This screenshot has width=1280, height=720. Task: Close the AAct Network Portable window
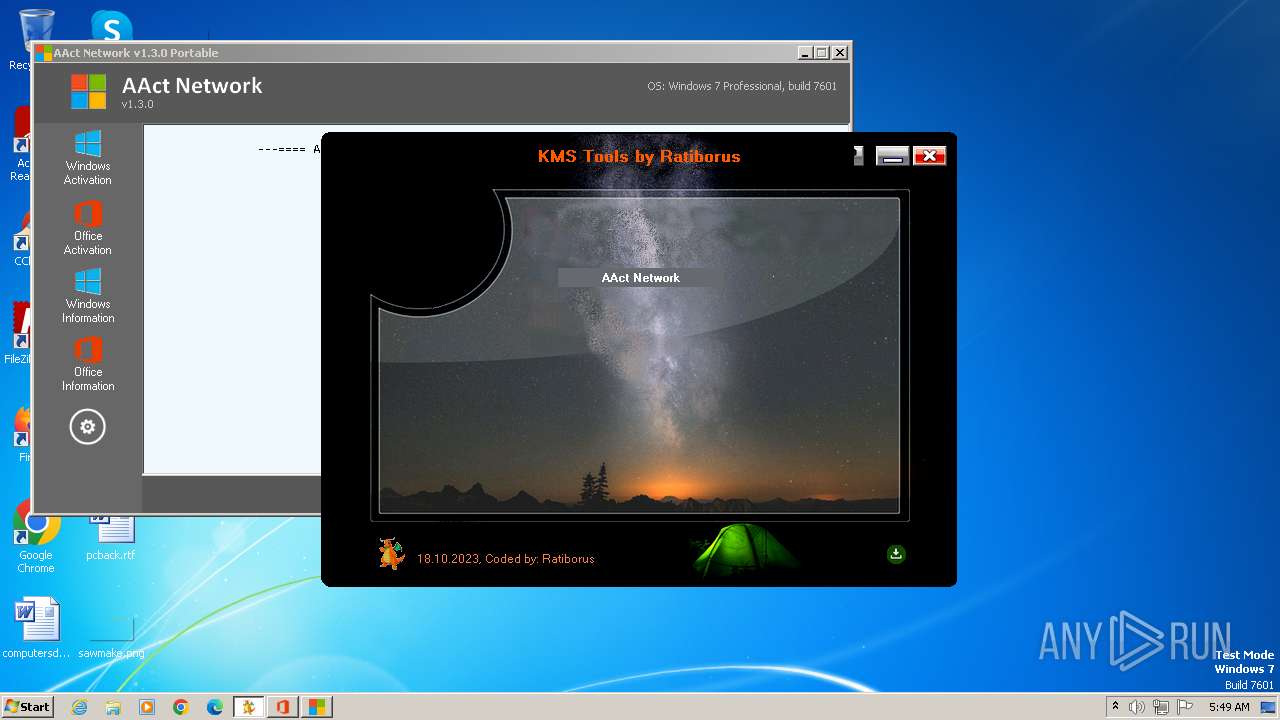tap(840, 53)
